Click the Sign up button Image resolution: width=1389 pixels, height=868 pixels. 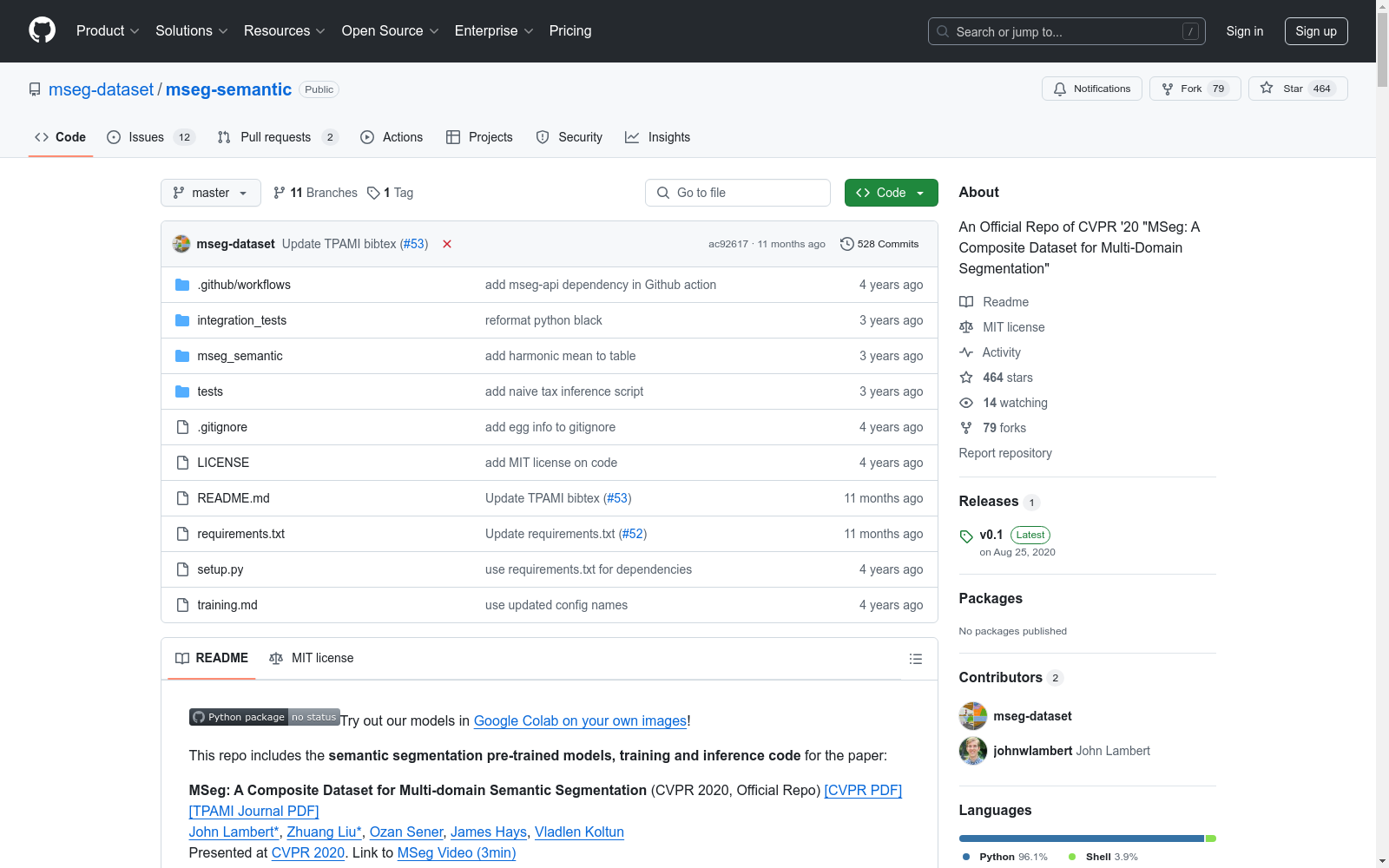click(1316, 31)
